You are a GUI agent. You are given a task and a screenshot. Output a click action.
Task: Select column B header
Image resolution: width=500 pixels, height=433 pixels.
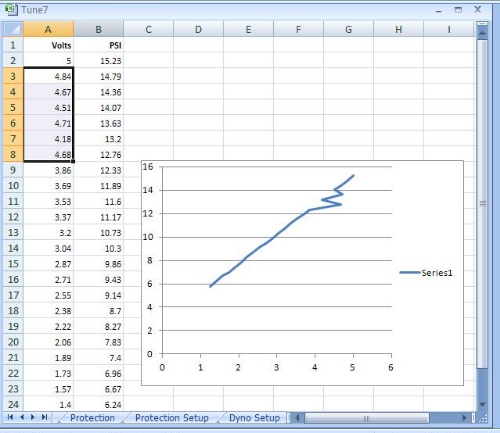point(98,30)
